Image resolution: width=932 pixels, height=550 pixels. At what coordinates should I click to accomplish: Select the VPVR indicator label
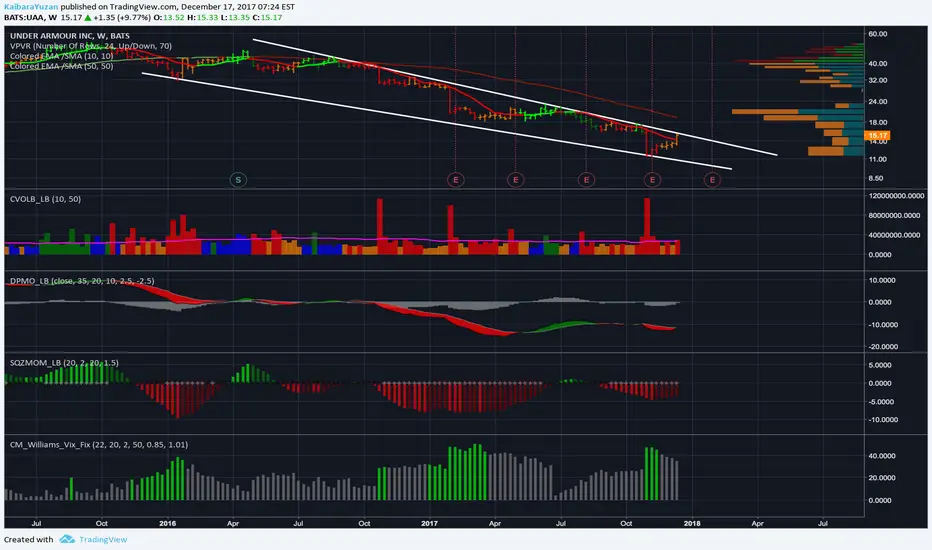point(91,46)
